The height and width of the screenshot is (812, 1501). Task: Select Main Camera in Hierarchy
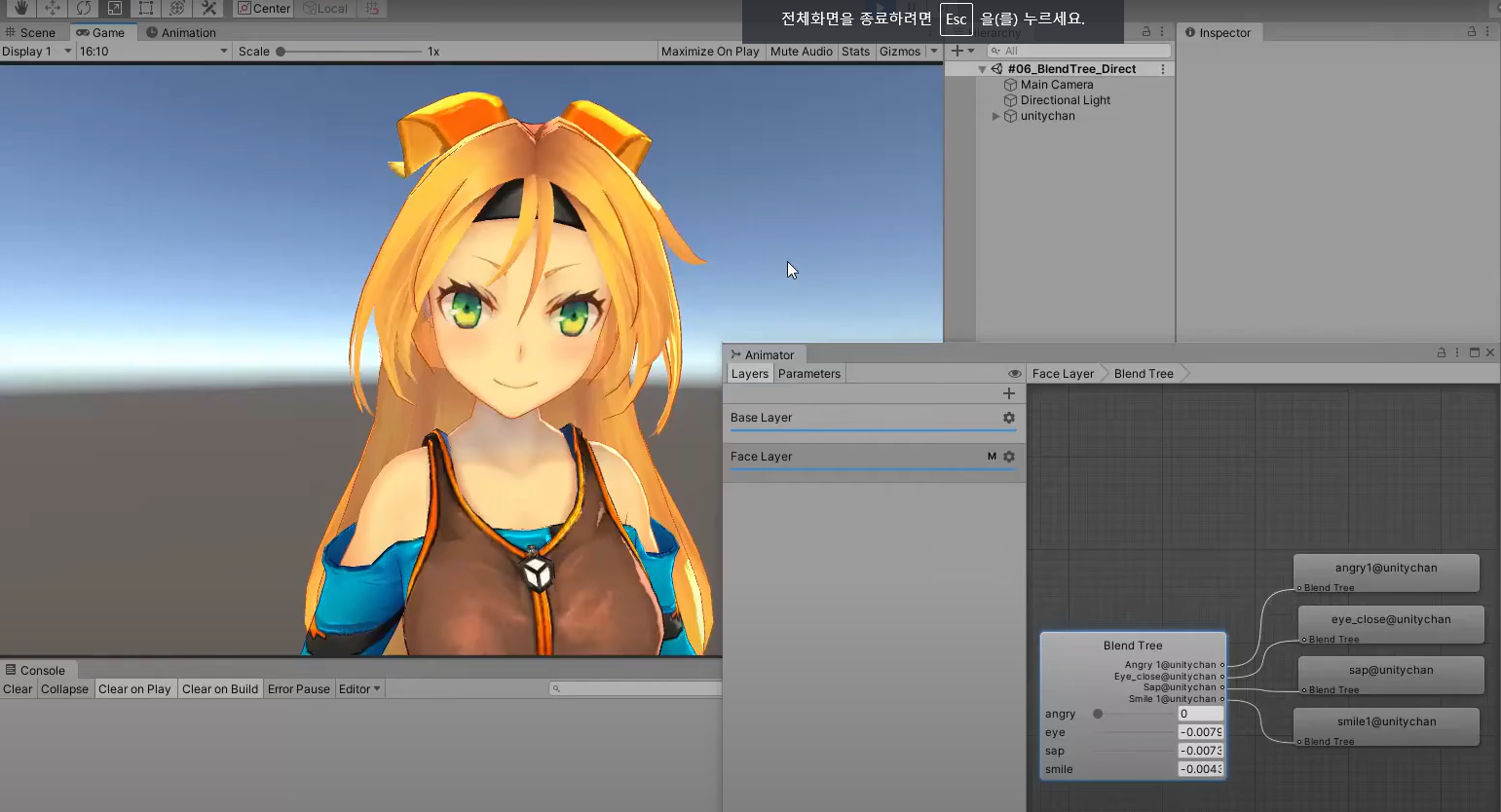[x=1057, y=85]
